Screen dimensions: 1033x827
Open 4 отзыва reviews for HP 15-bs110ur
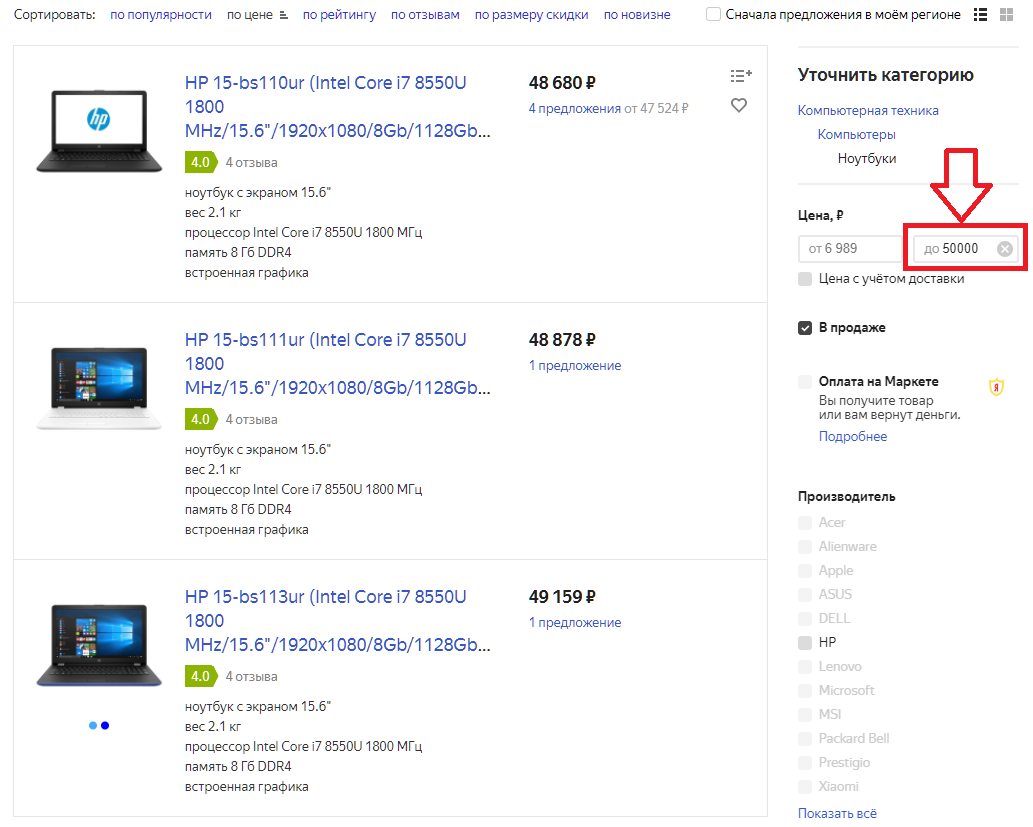coord(252,162)
